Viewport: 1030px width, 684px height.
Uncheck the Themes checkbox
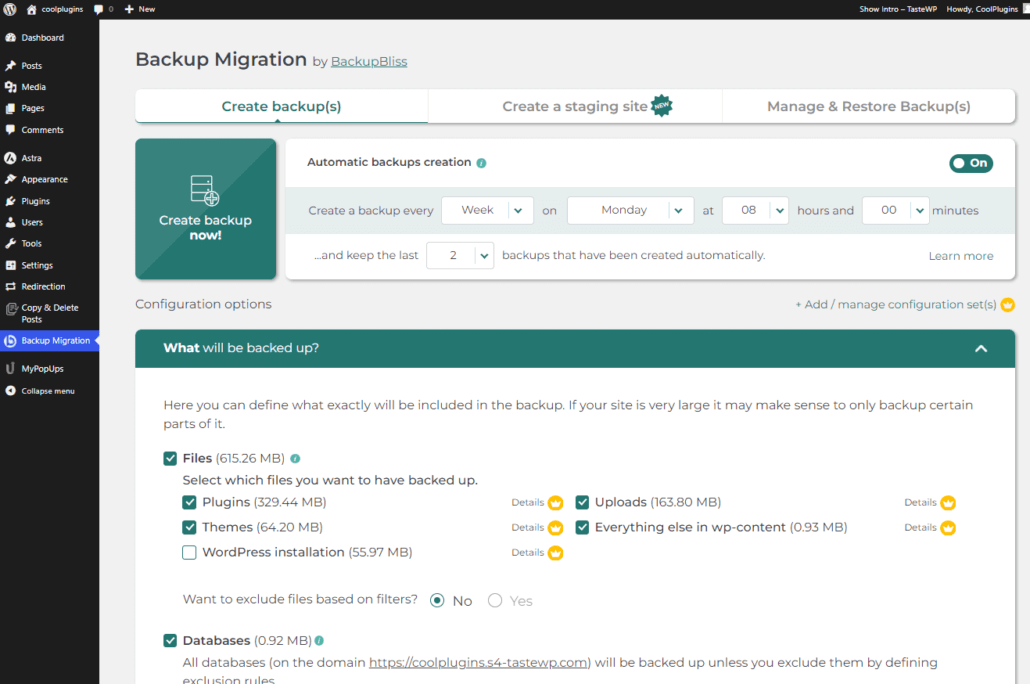(x=189, y=528)
